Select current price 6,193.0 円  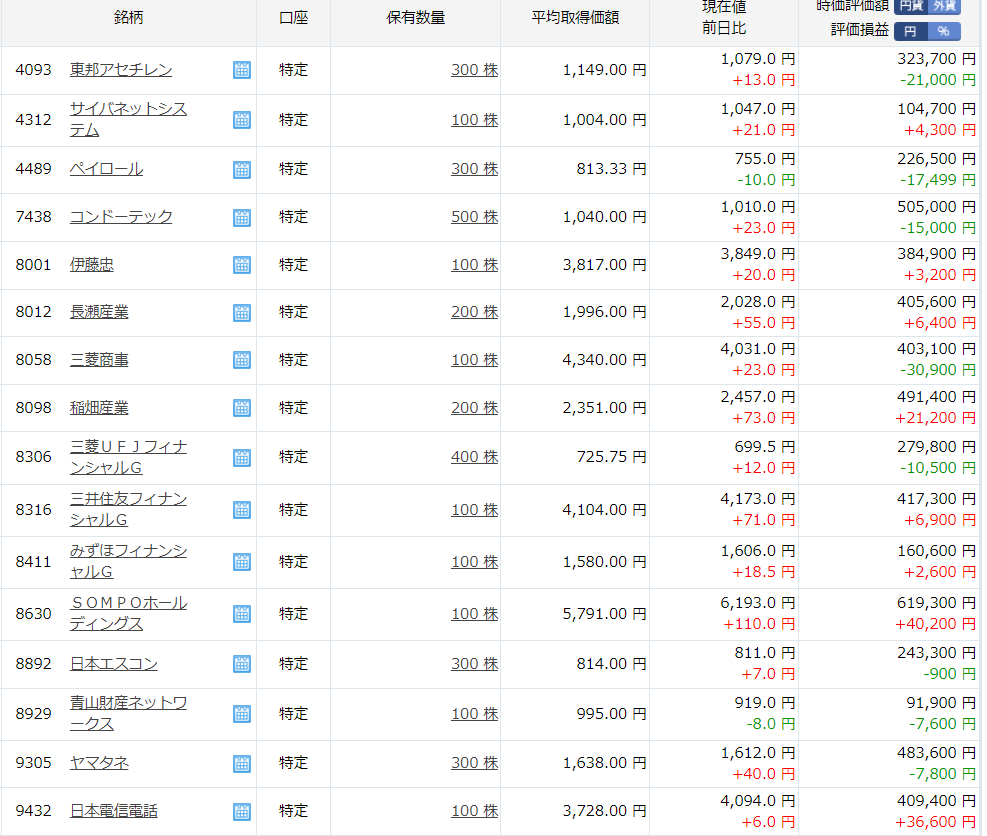tap(758, 603)
